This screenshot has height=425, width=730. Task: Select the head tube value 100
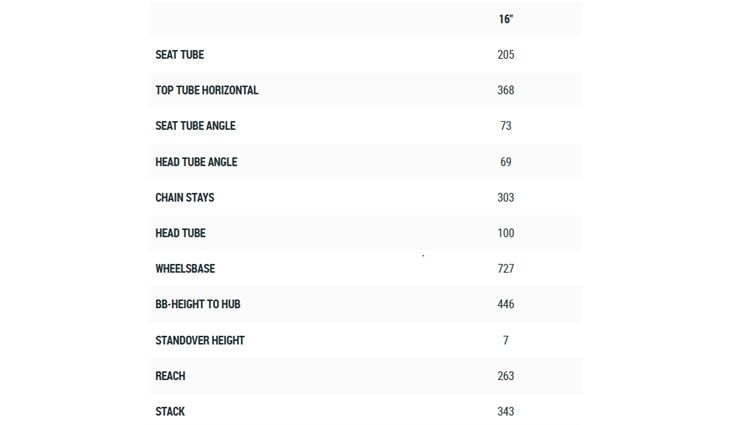[506, 233]
